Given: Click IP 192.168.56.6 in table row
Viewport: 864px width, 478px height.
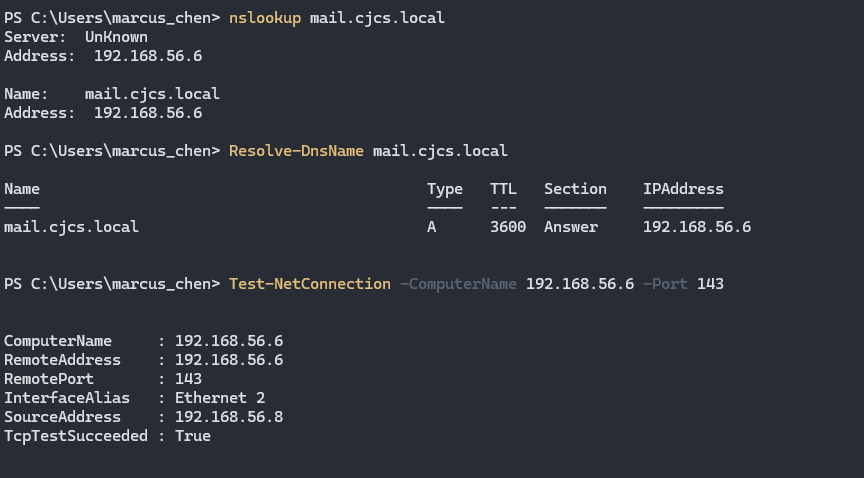Looking at the screenshot, I should click(x=697, y=227).
